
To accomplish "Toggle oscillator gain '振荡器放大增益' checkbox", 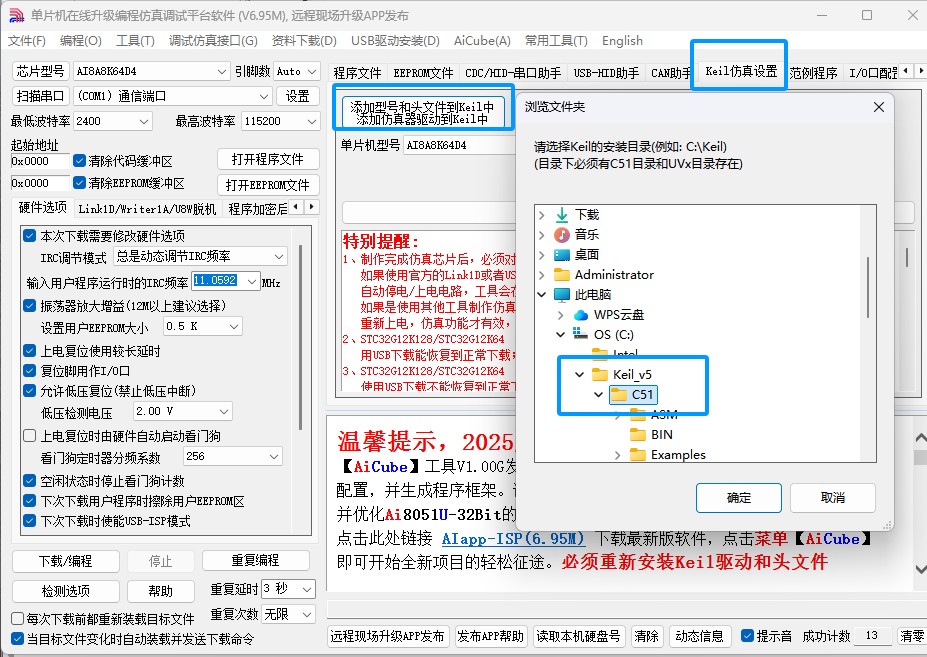I will pyautogui.click(x=30, y=306).
